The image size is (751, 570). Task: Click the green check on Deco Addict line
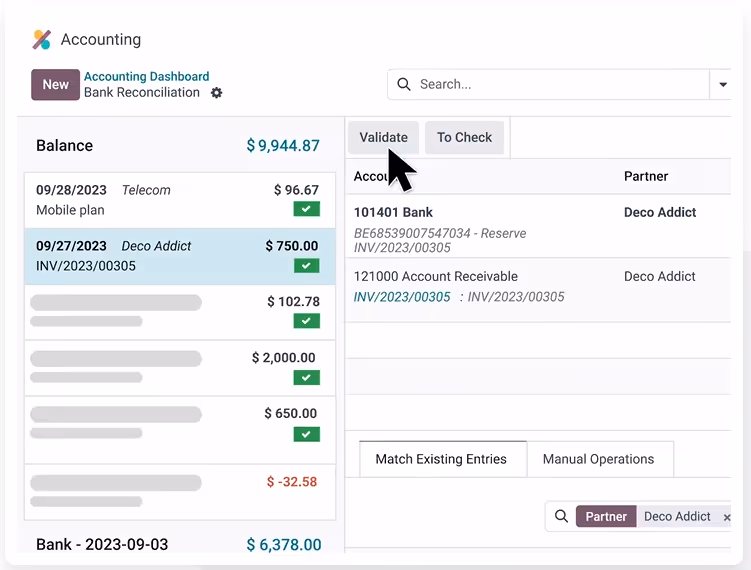[307, 266]
